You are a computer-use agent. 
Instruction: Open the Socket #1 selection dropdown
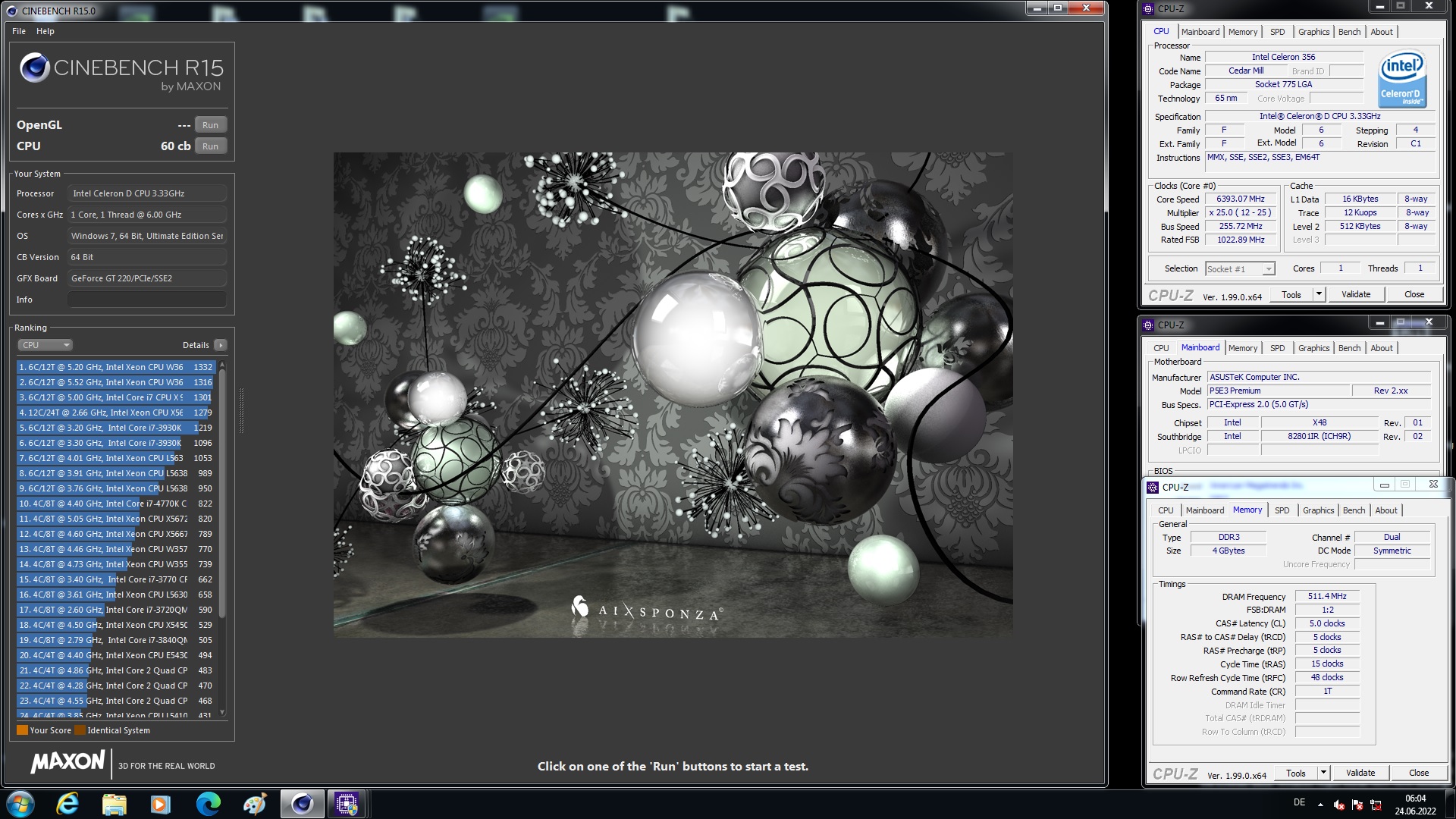[1240, 268]
